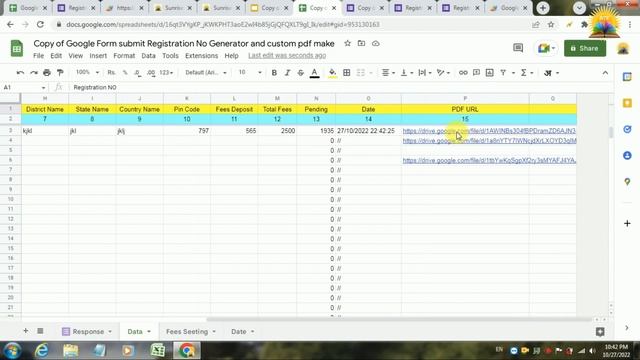Open the zoom 100% dropdown
The width and height of the screenshot is (640, 360).
click(x=87, y=72)
